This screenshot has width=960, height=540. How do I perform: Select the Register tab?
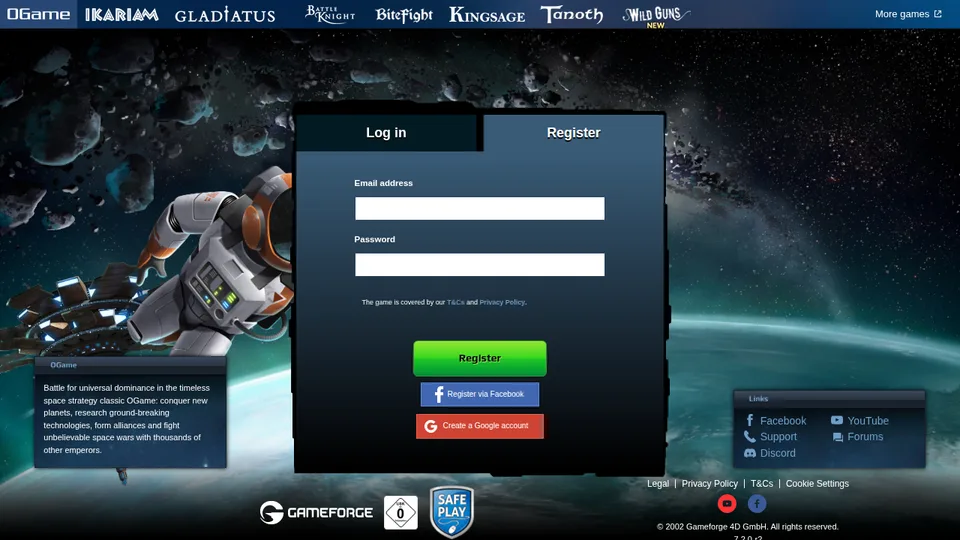574,133
